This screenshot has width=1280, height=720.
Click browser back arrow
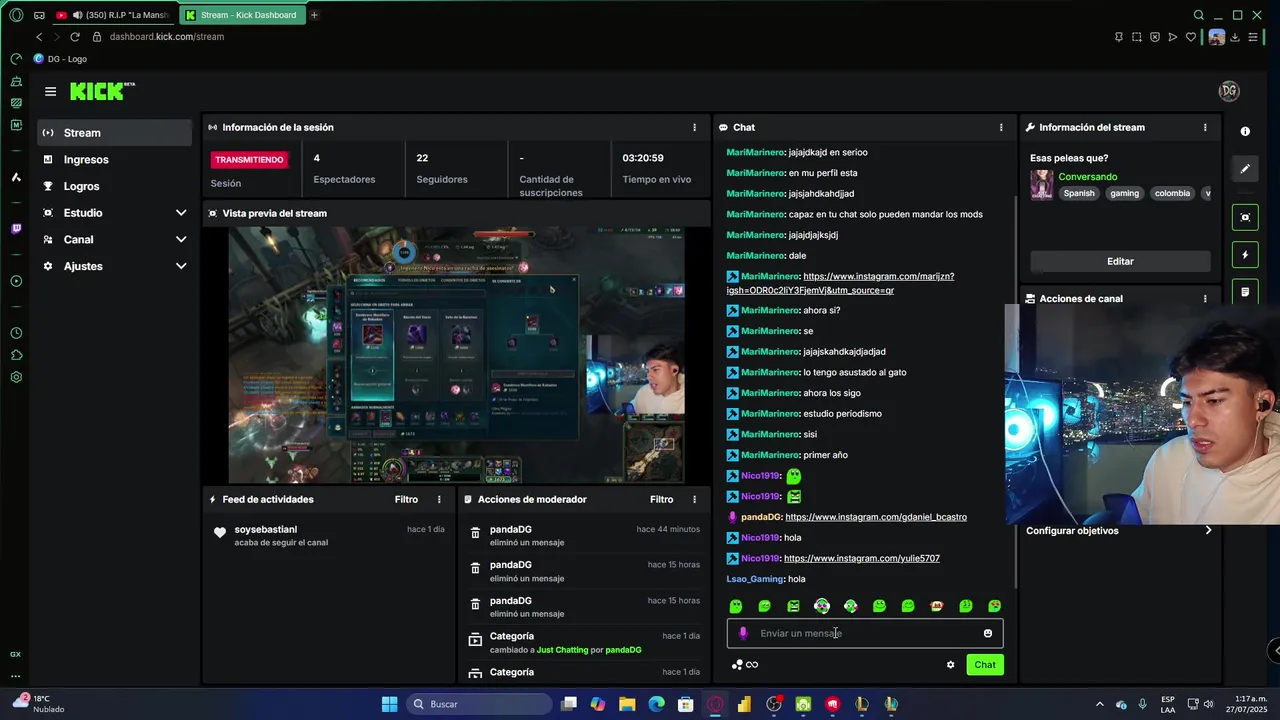(39, 37)
